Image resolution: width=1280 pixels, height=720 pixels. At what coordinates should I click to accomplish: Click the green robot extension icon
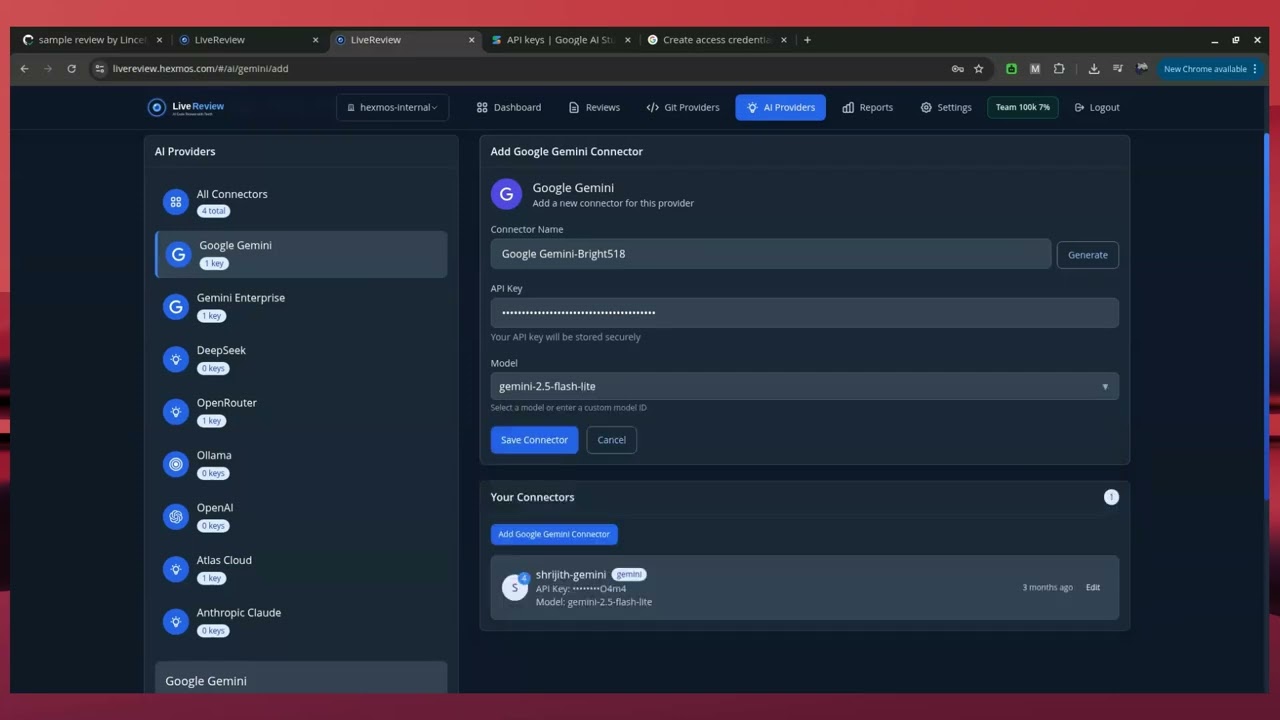[x=1011, y=69]
